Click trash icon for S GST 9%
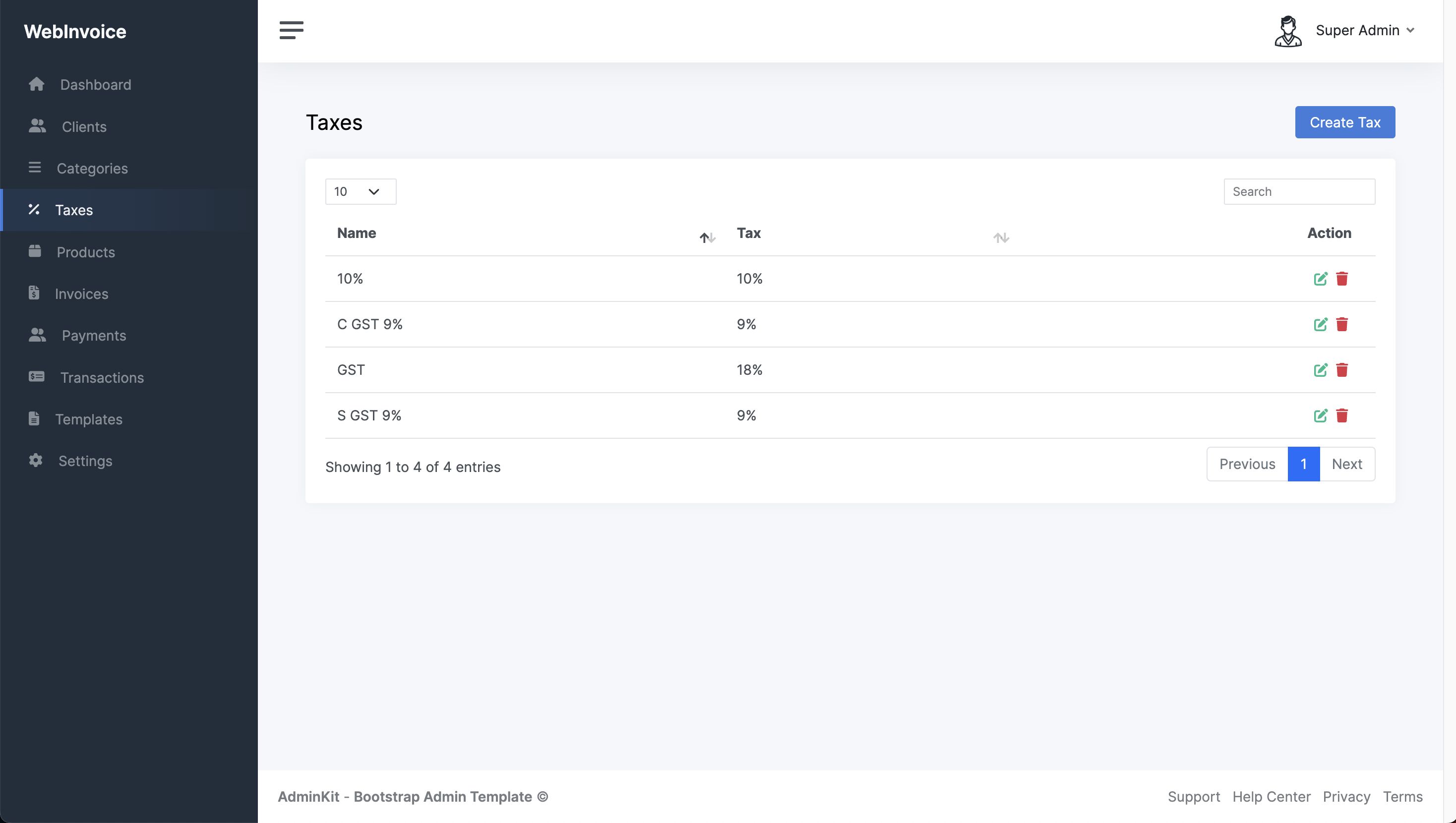This screenshot has height=823, width=1456. click(1342, 415)
